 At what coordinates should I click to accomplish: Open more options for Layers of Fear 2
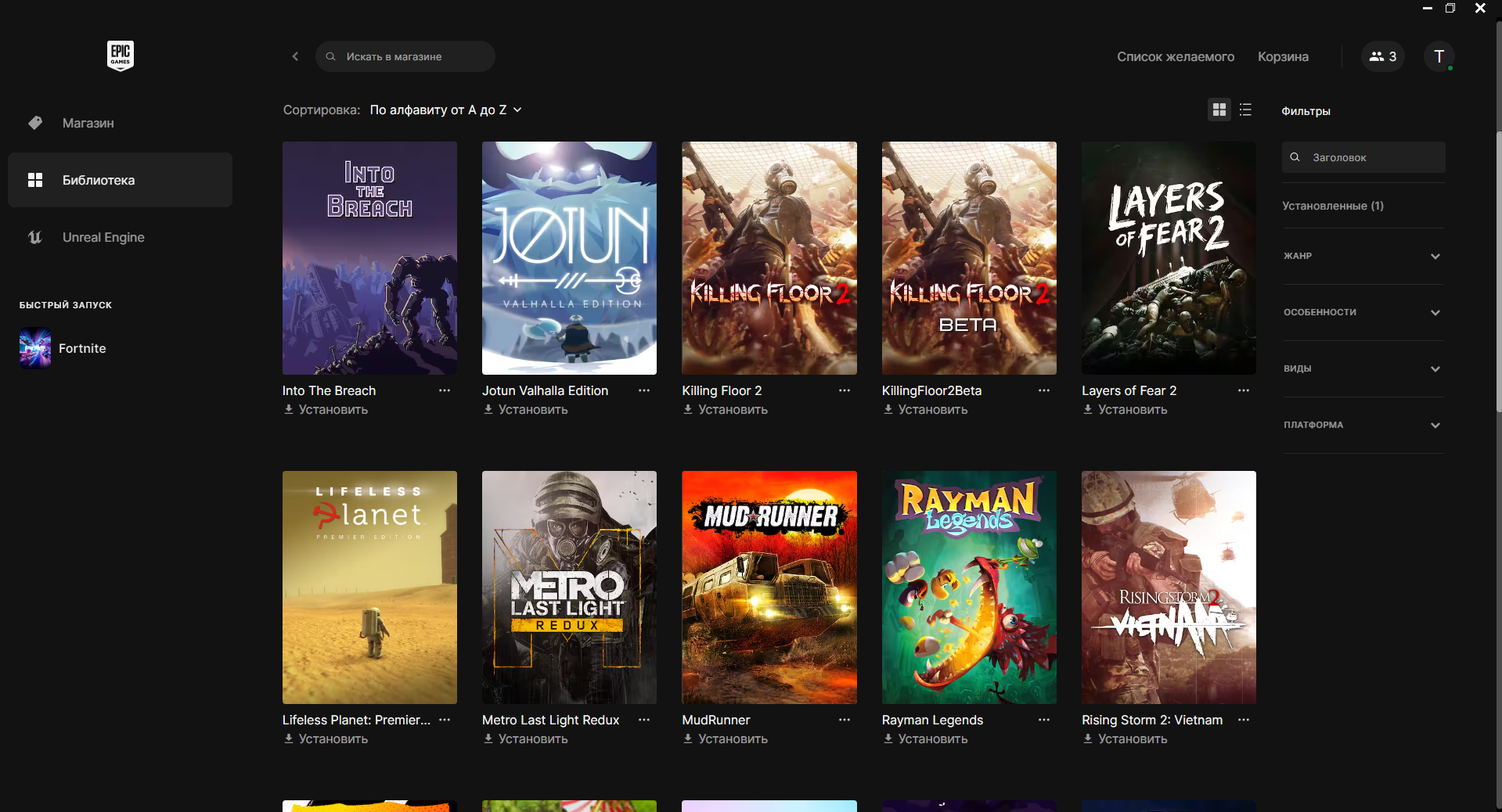(x=1244, y=390)
